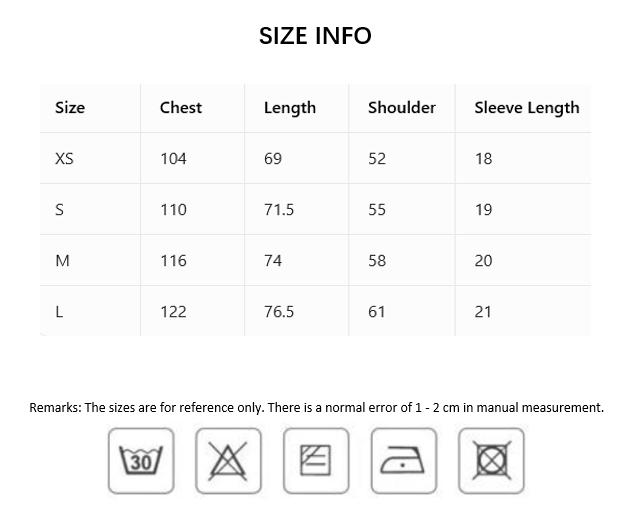Viewport: 631px width, 506px height.
Task: Select the L size row label
Action: click(59, 312)
